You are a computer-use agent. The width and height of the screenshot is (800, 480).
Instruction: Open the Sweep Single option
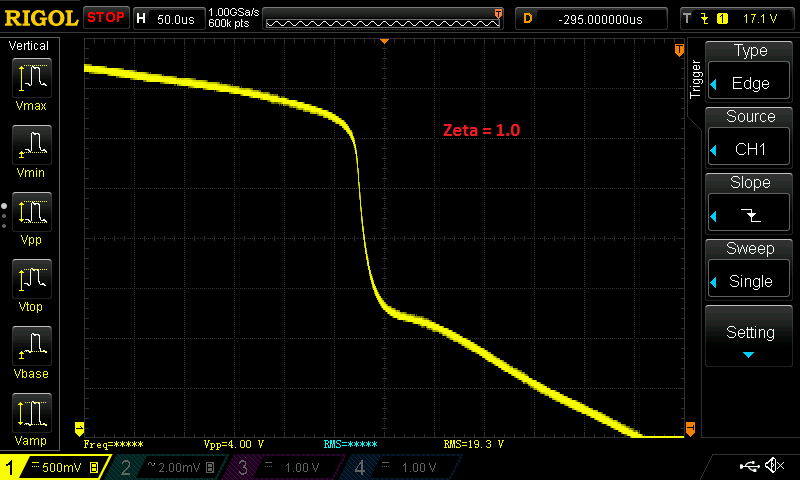click(748, 269)
